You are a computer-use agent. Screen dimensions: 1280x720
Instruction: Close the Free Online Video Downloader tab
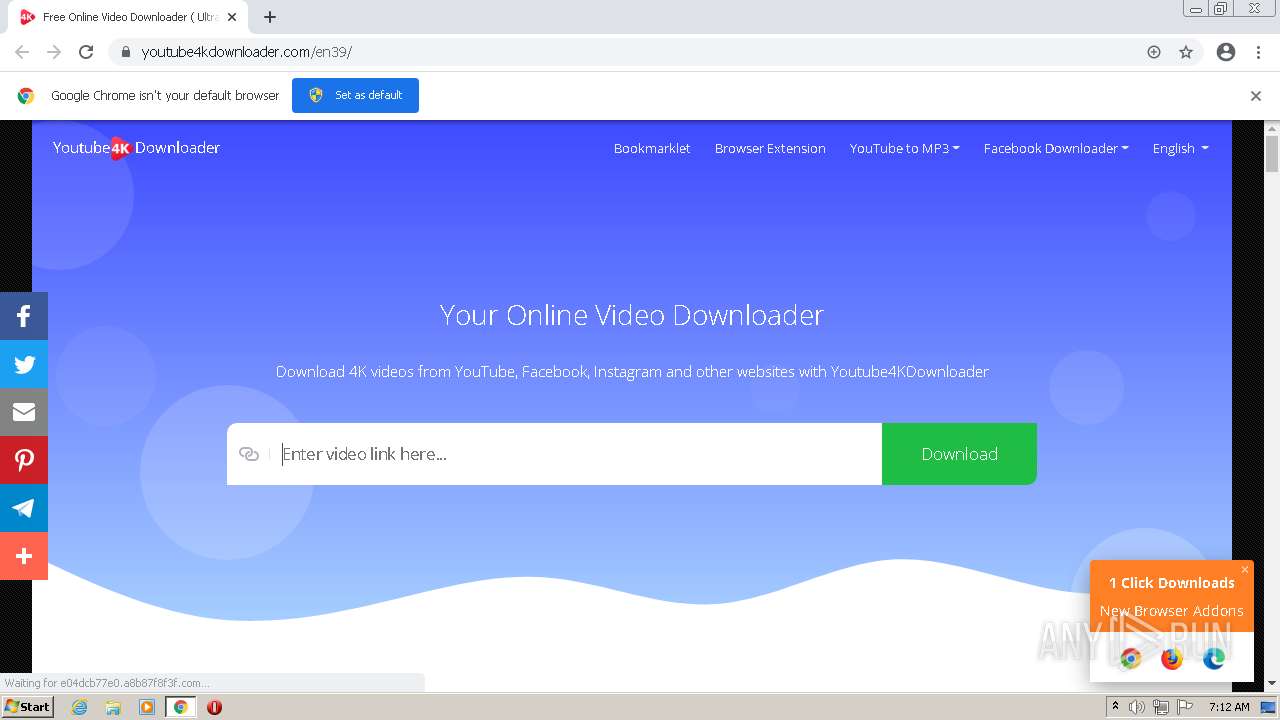point(232,17)
